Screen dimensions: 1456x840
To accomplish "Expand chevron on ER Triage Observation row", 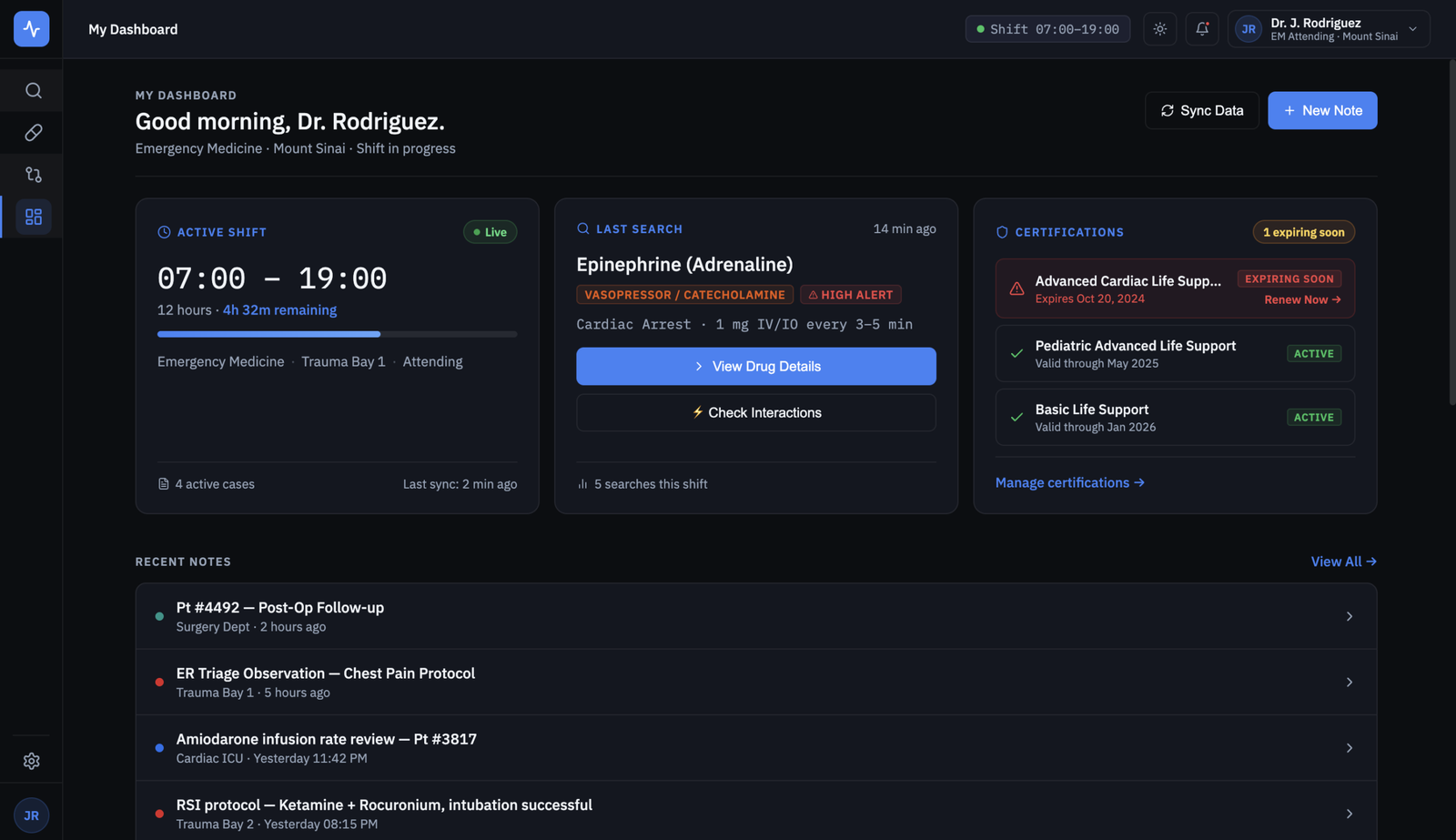I will [x=1349, y=682].
